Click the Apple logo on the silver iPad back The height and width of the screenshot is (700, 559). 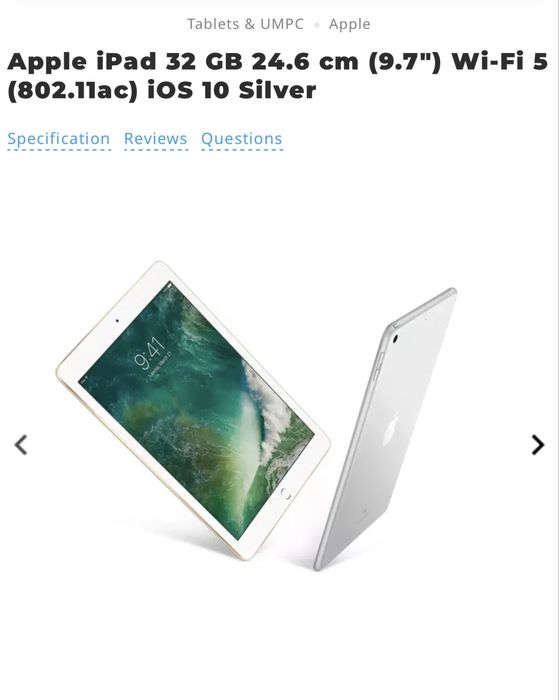tap(390, 430)
